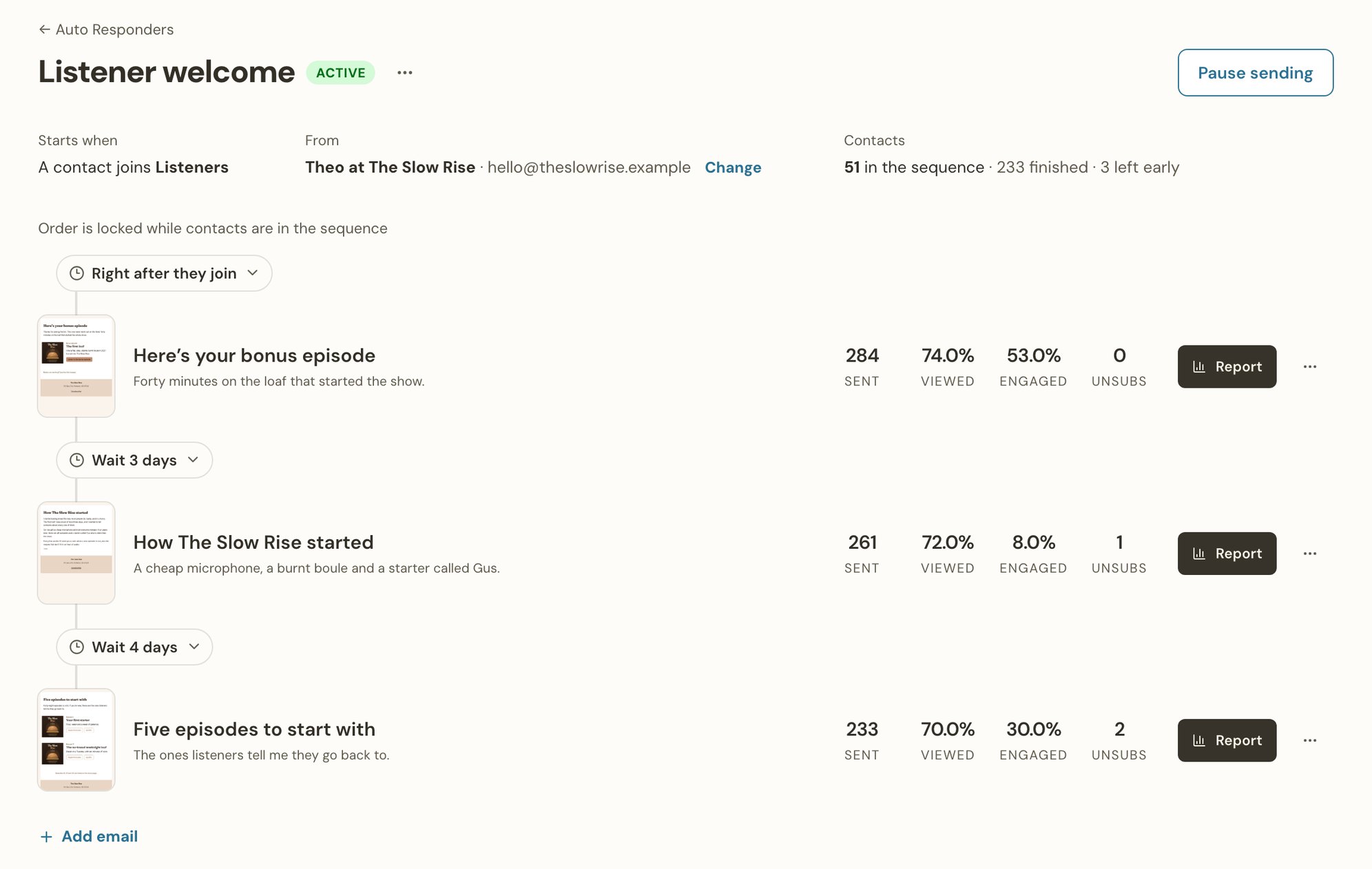Expand the Wait 3 days delay dropdown
Image resolution: width=1372 pixels, height=869 pixels.
tap(134, 460)
